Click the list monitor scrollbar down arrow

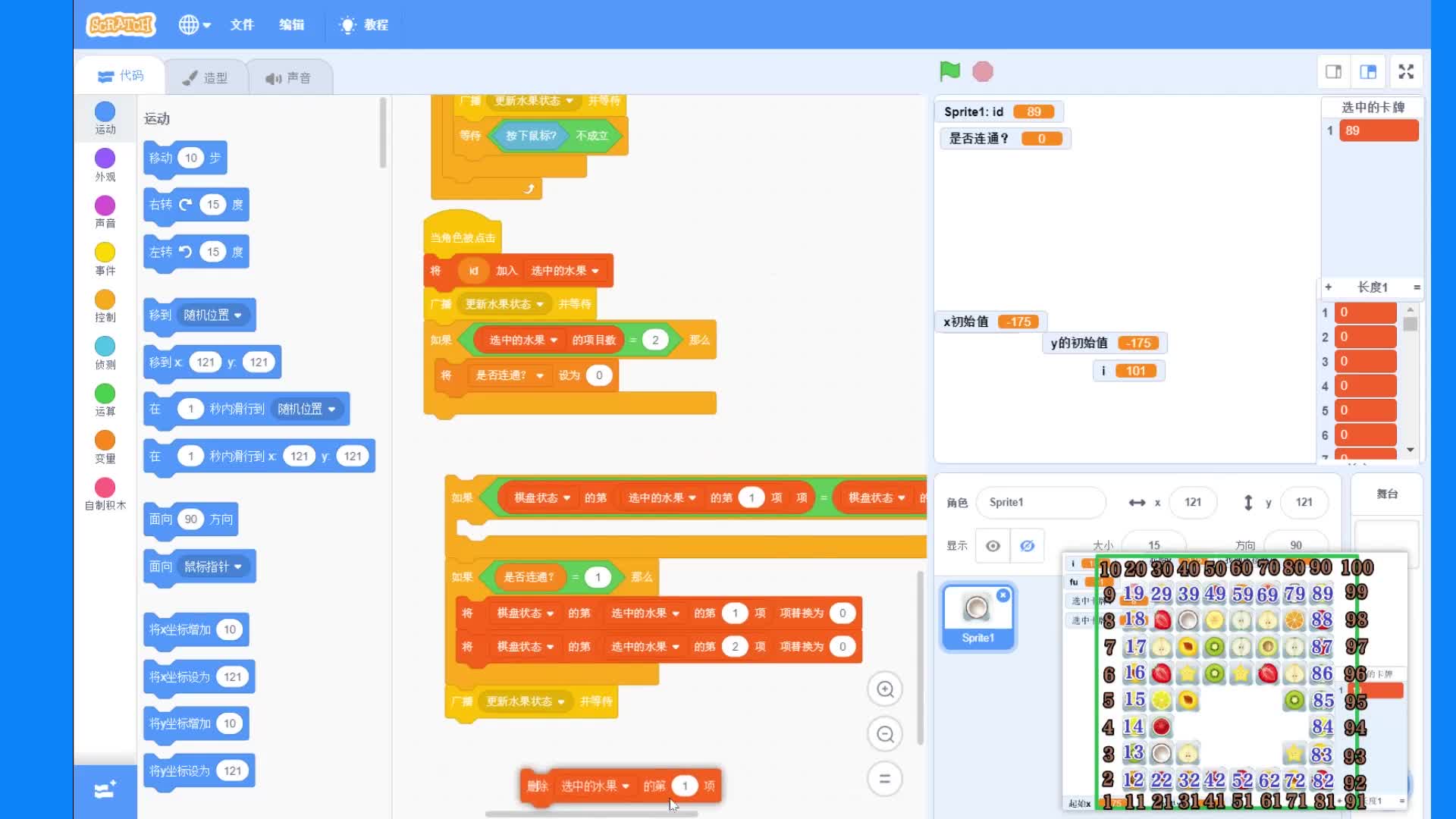click(x=1410, y=449)
